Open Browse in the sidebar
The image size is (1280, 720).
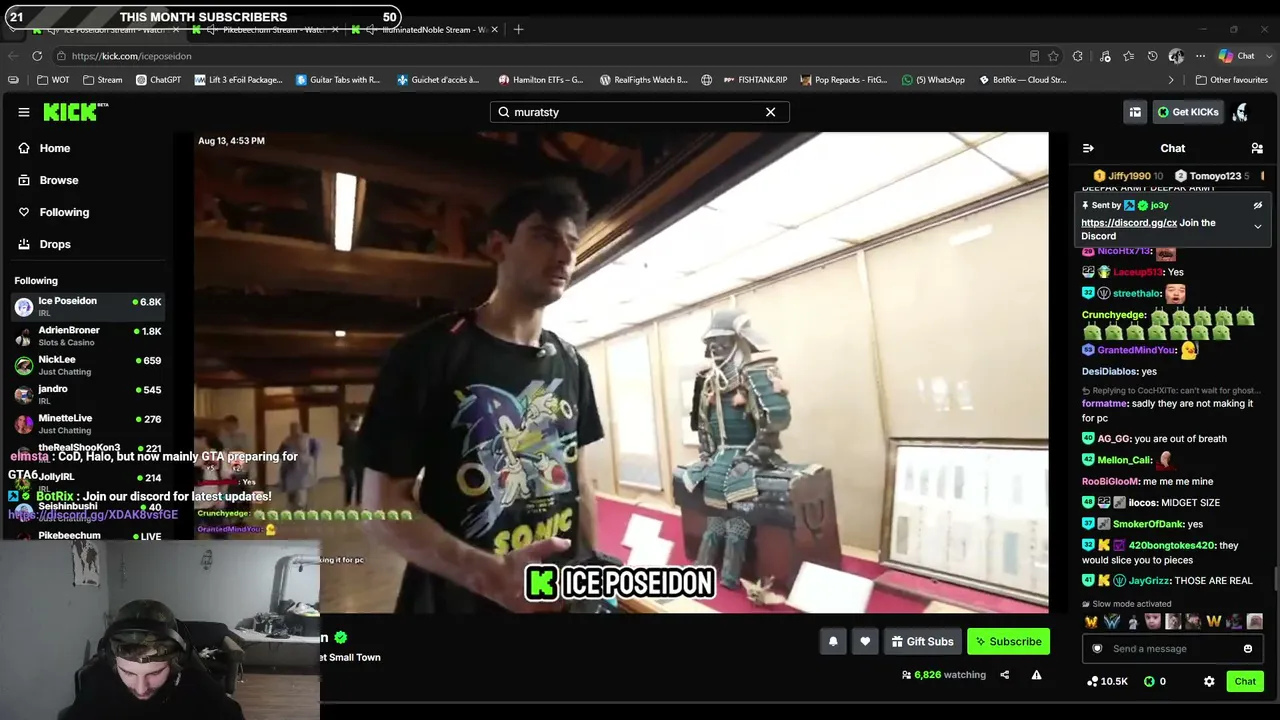click(59, 180)
